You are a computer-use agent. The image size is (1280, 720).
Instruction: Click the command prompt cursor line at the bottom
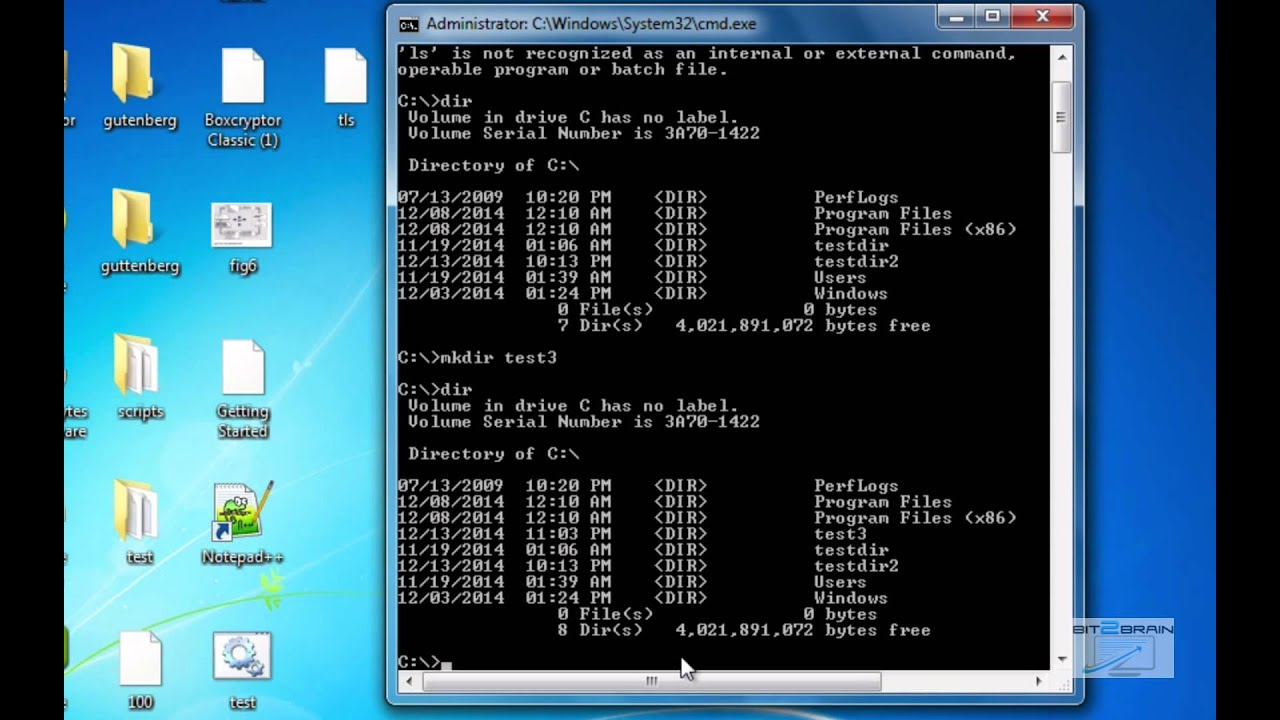[425, 662]
